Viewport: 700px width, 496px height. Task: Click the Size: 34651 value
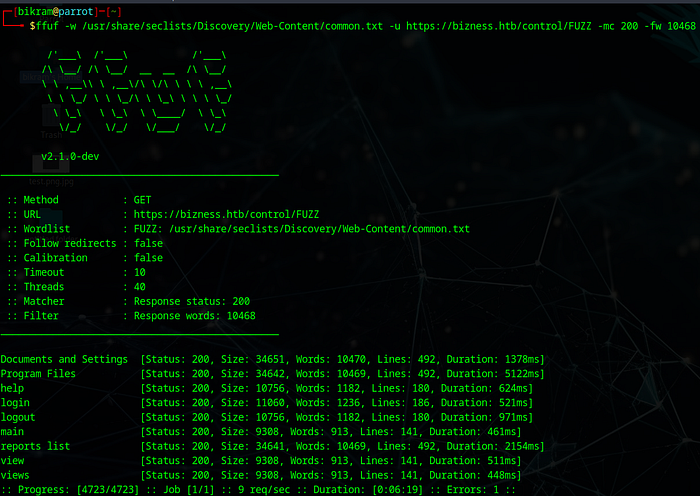[255, 359]
